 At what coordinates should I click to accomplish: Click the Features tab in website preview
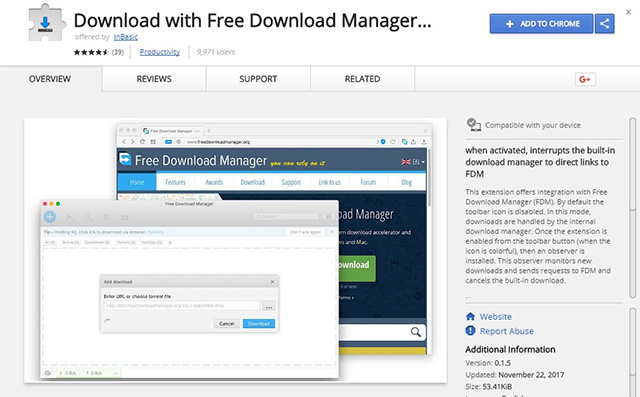point(176,182)
